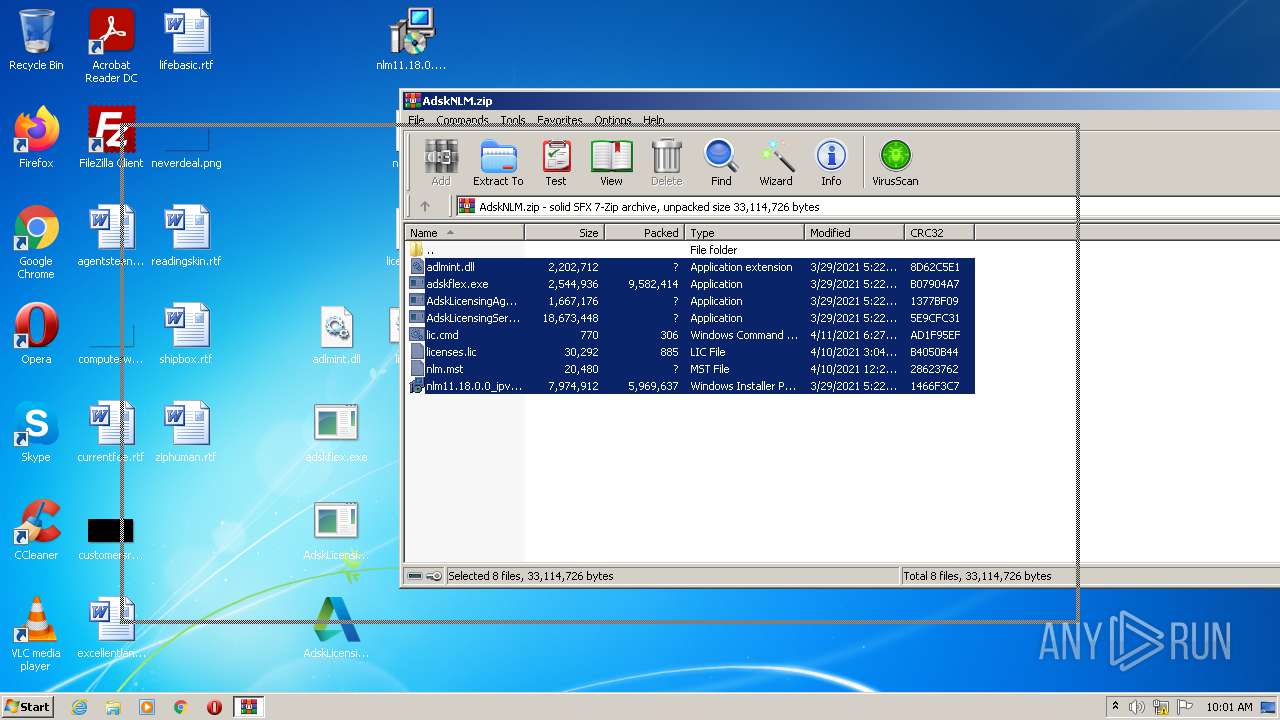Select nlm11.18.0.0_ipv... installer row

(690, 386)
